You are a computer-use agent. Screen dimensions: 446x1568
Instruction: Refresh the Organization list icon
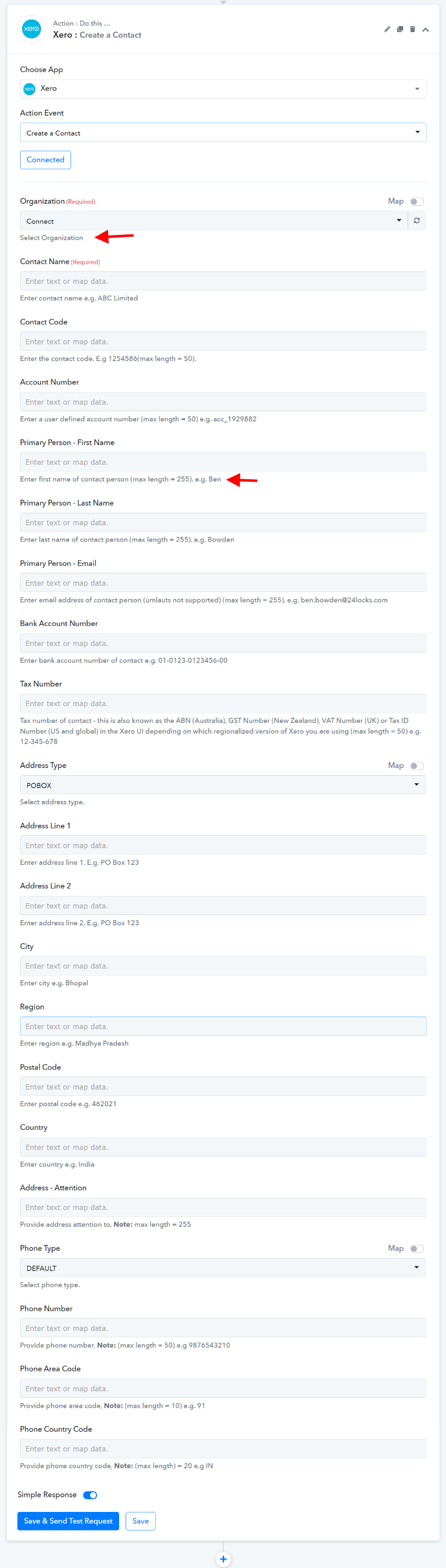pyautogui.click(x=417, y=220)
